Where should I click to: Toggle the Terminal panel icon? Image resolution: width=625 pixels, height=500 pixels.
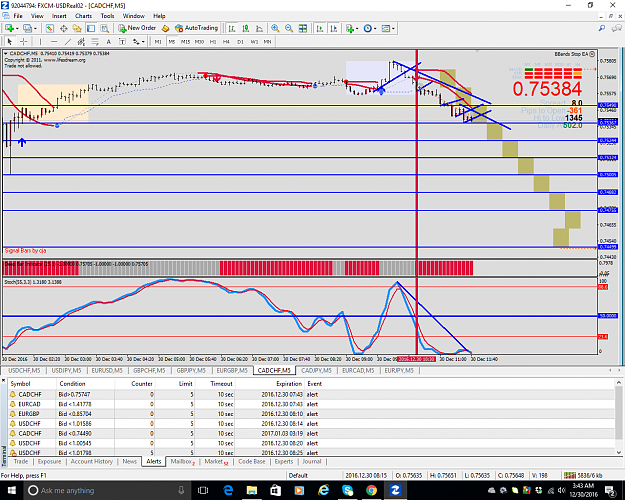[x=91, y=28]
